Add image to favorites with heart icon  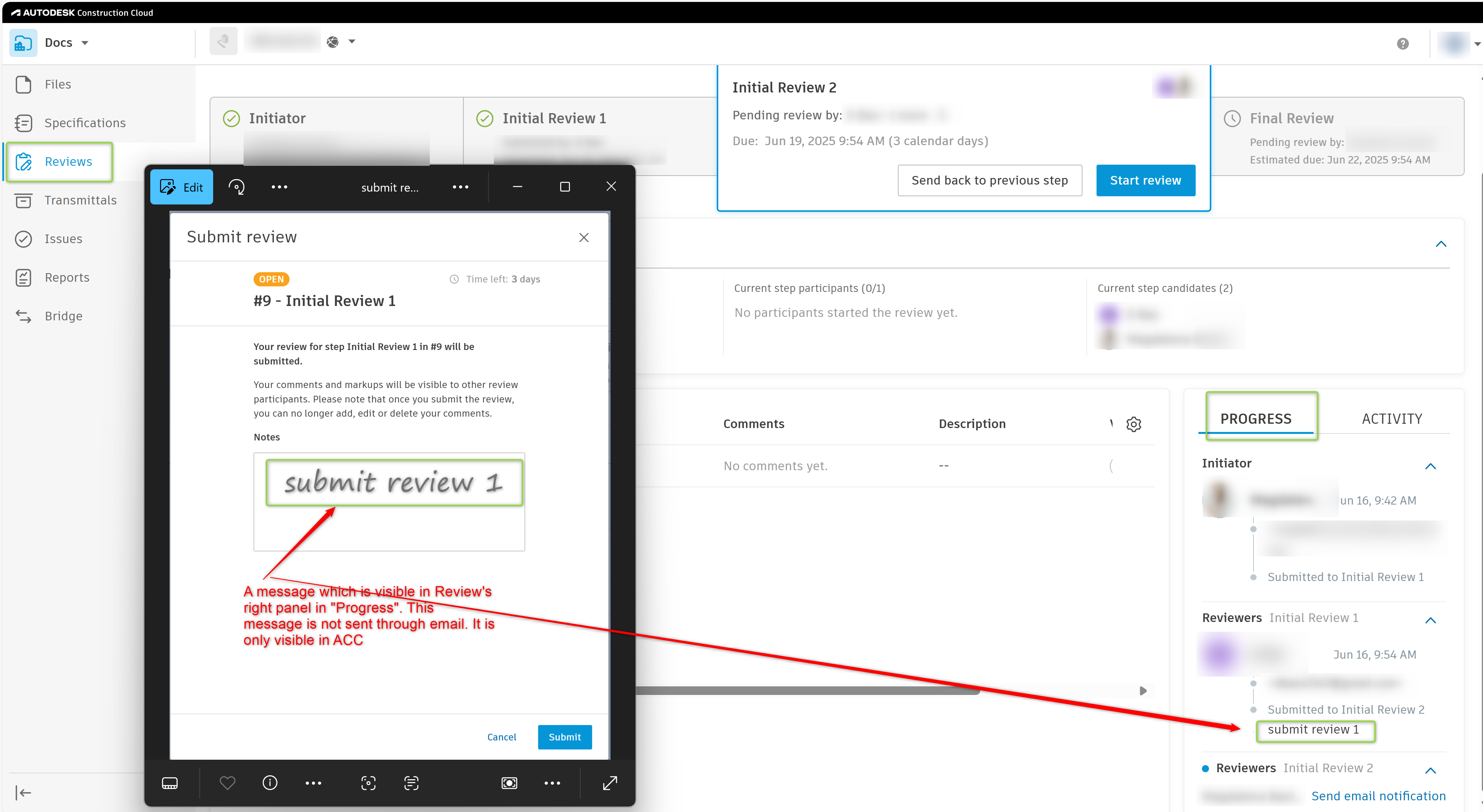(x=228, y=783)
